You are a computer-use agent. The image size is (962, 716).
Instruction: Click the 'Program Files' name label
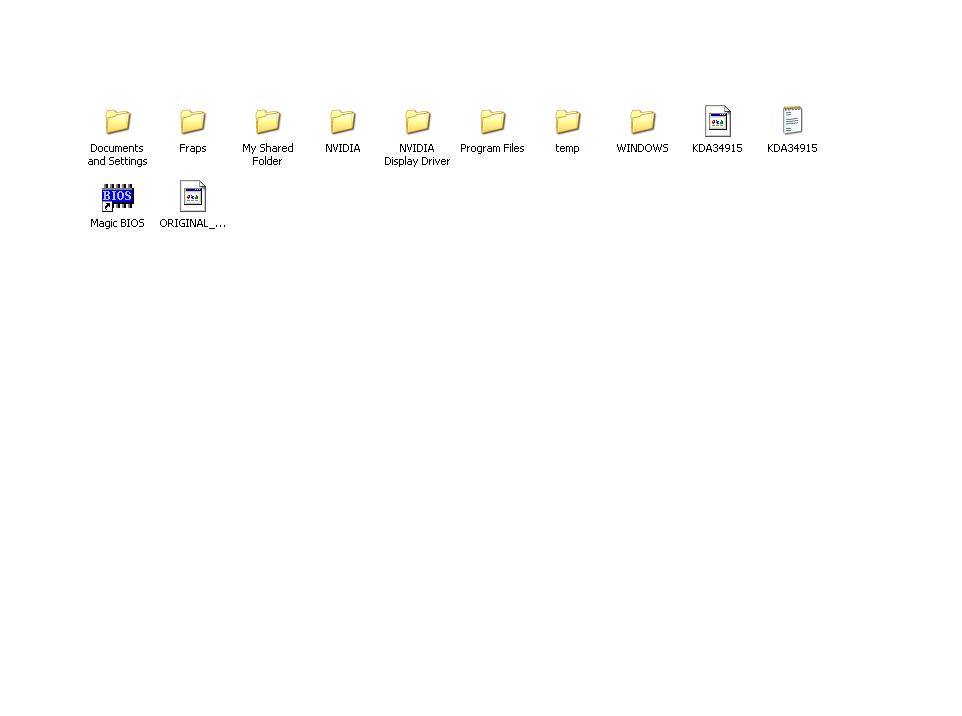pyautogui.click(x=492, y=149)
